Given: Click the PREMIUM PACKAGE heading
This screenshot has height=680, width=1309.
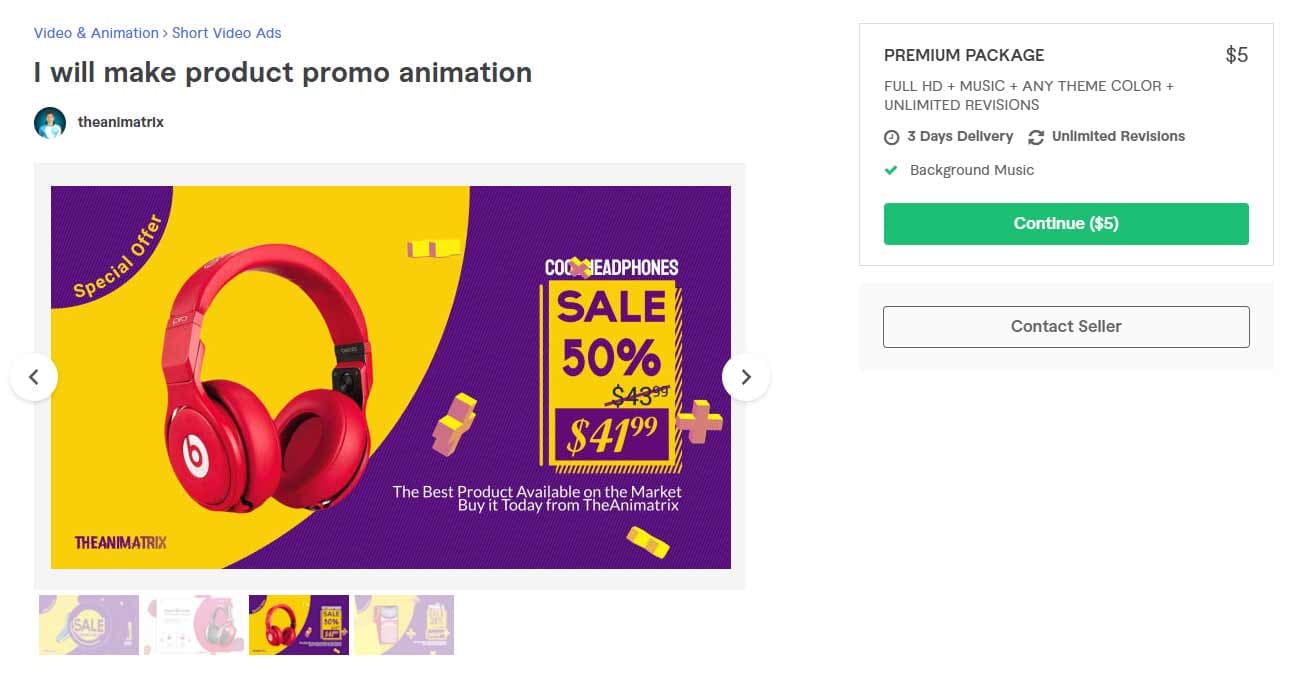Looking at the screenshot, I should 964,55.
